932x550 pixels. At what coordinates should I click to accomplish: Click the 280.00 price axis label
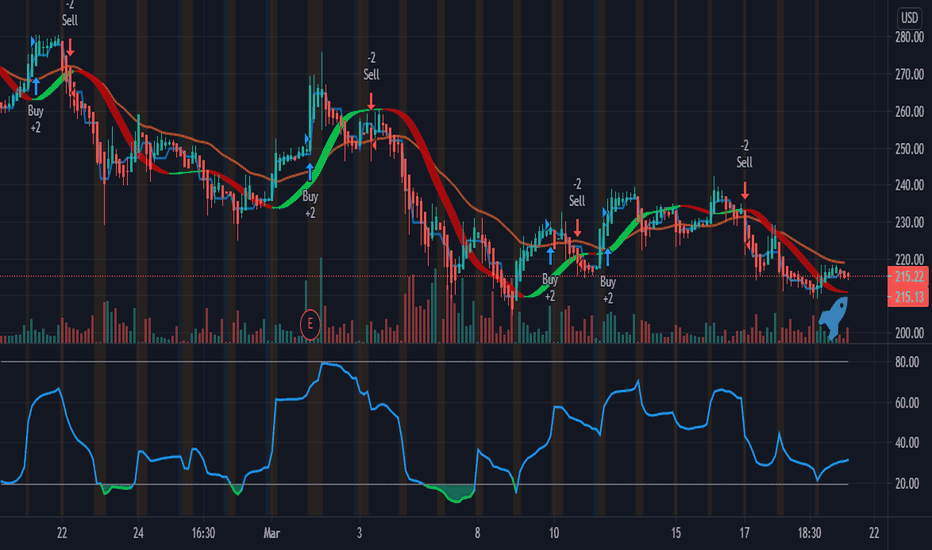coord(909,37)
